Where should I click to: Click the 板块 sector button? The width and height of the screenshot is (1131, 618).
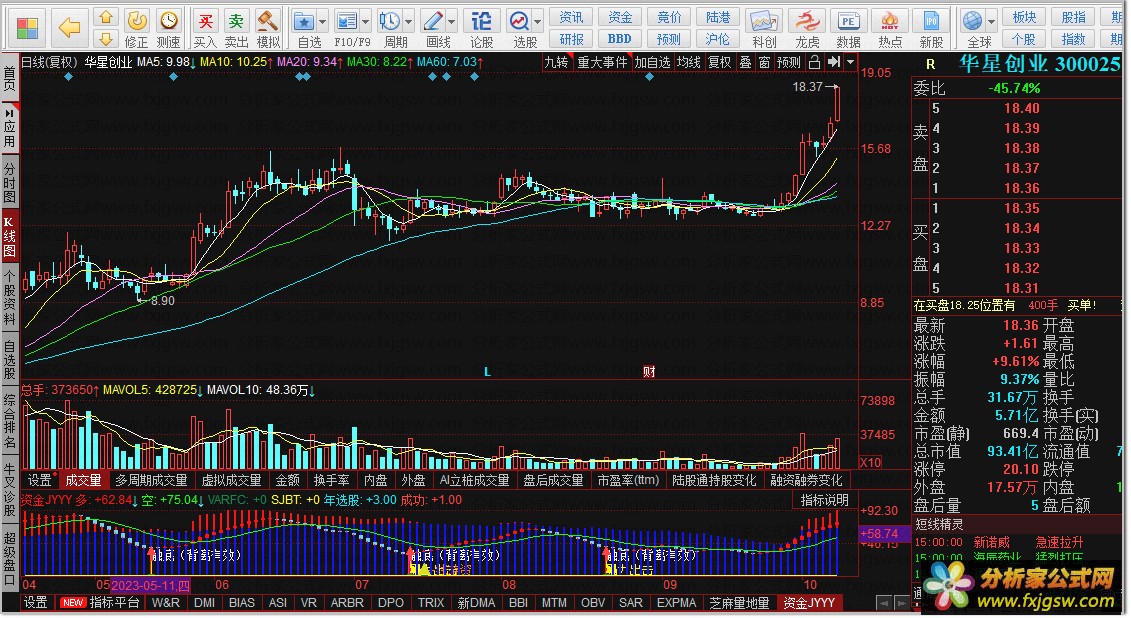tap(1024, 17)
